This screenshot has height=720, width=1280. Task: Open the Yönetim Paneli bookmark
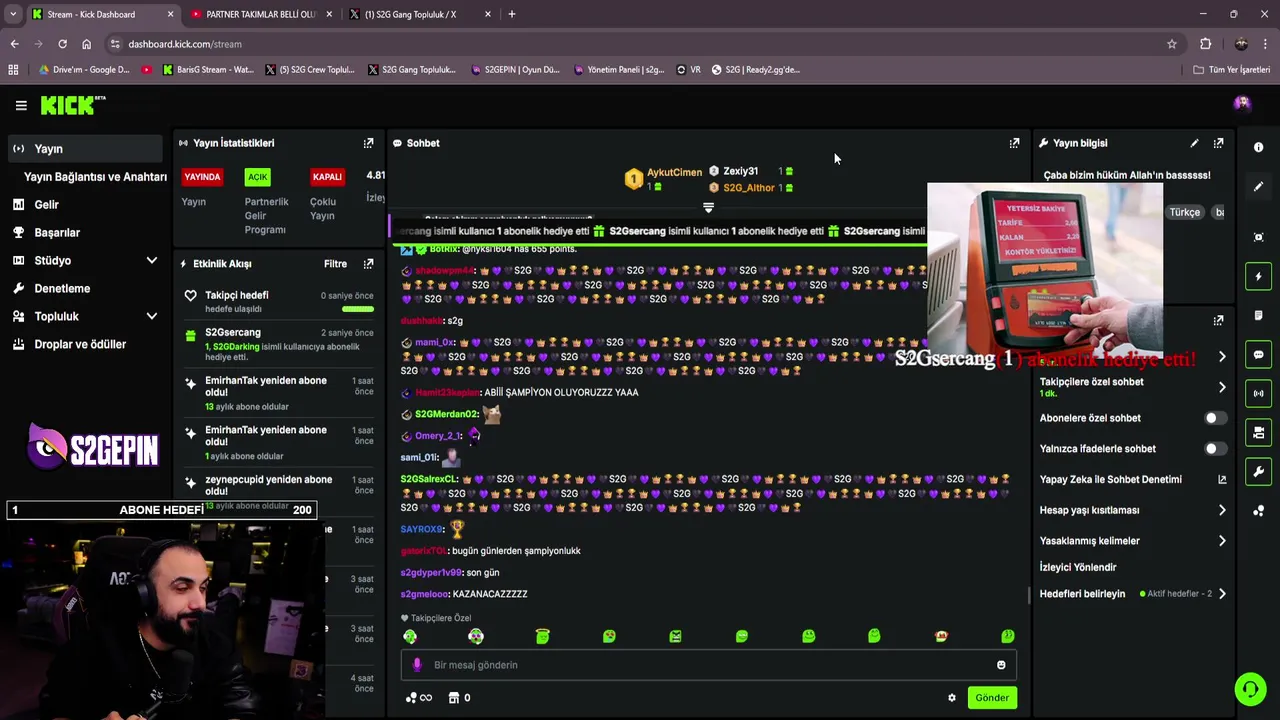(619, 70)
